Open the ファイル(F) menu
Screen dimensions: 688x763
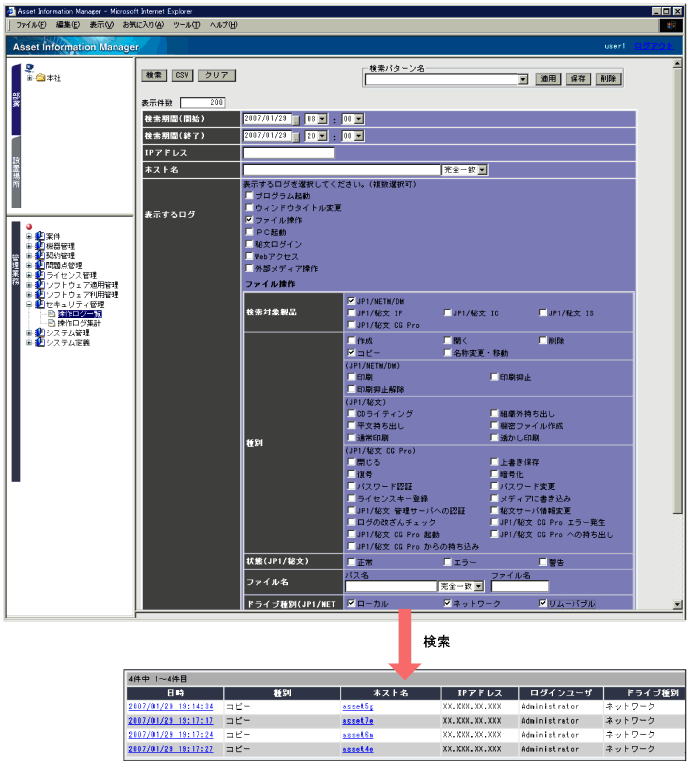click(x=31, y=24)
